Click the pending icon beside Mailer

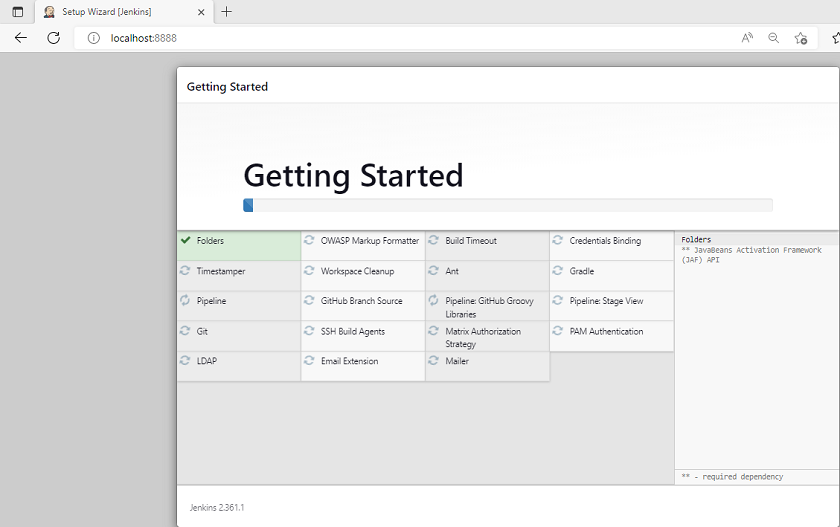click(433, 360)
